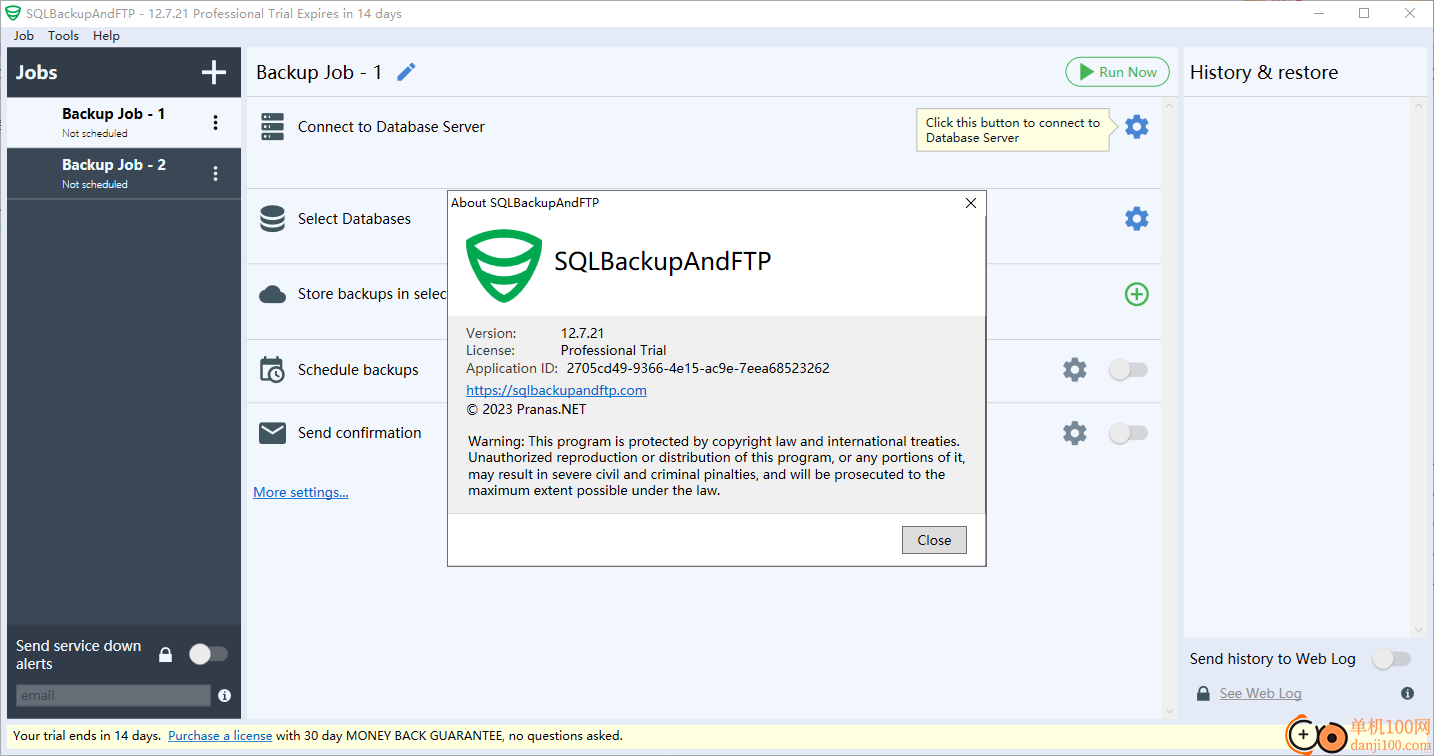The image size is (1434, 756).
Task: Click Select Databases label
Action: pyautogui.click(x=354, y=219)
